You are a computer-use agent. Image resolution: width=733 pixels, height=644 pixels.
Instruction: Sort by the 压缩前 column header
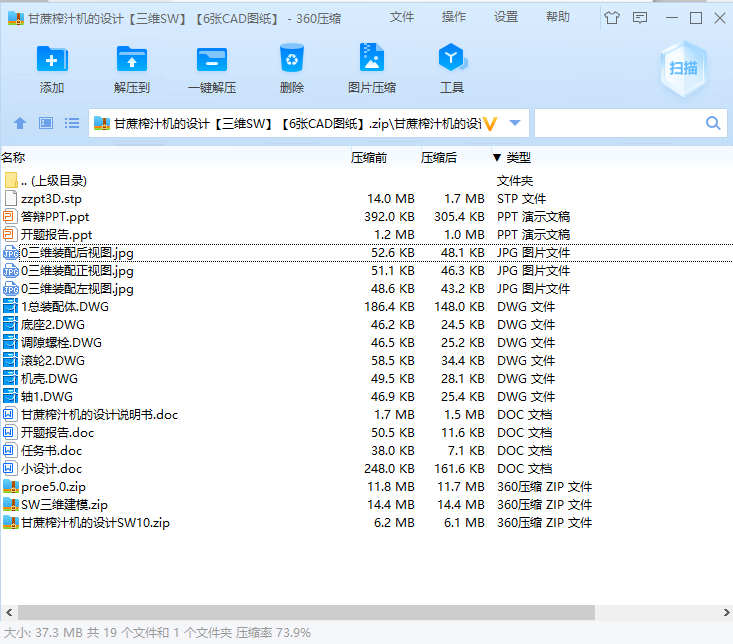[368, 157]
